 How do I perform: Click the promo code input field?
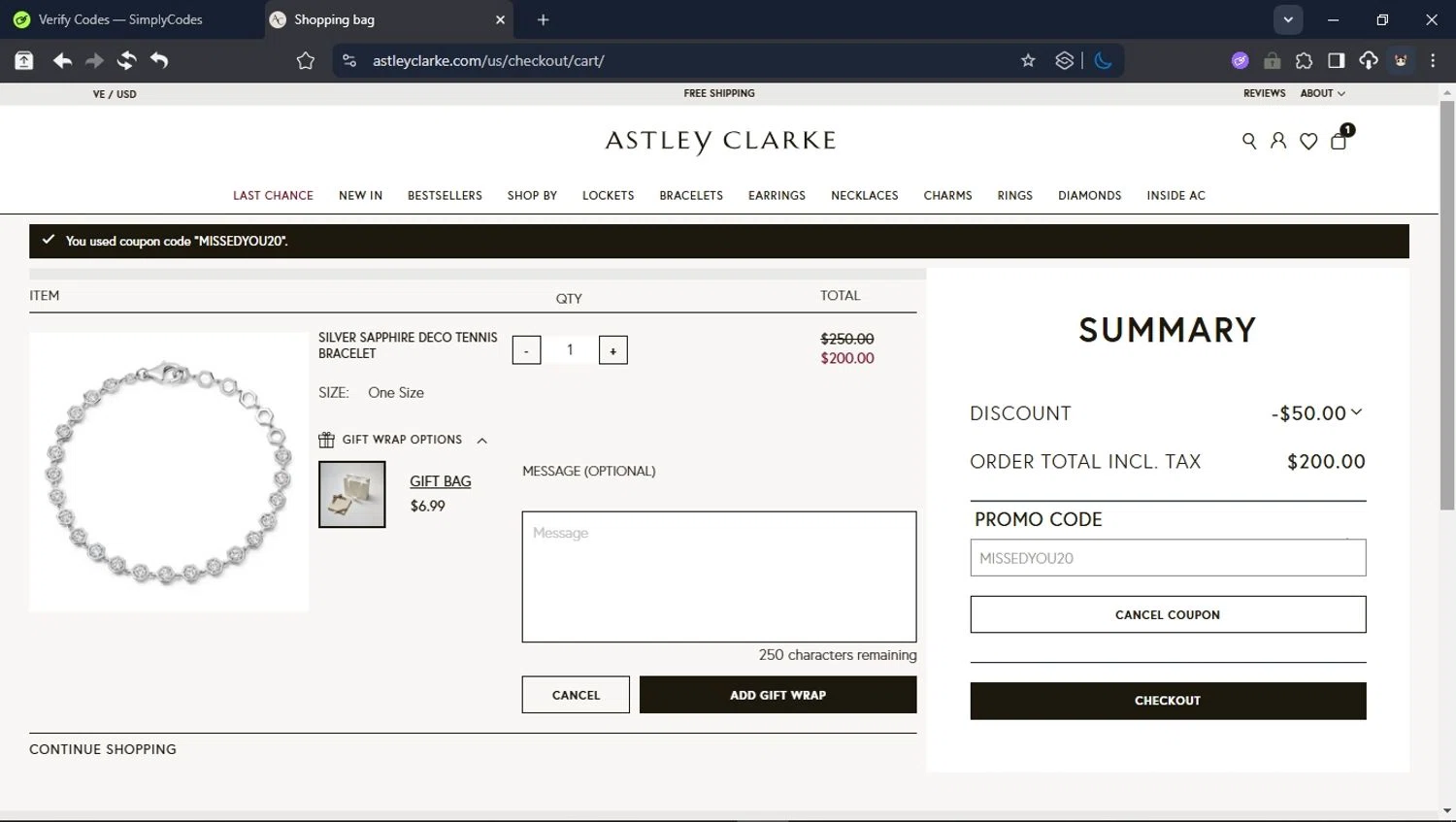(1168, 558)
